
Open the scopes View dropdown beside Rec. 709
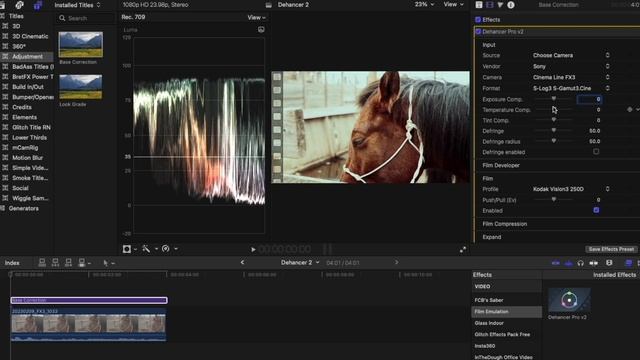[256, 18]
